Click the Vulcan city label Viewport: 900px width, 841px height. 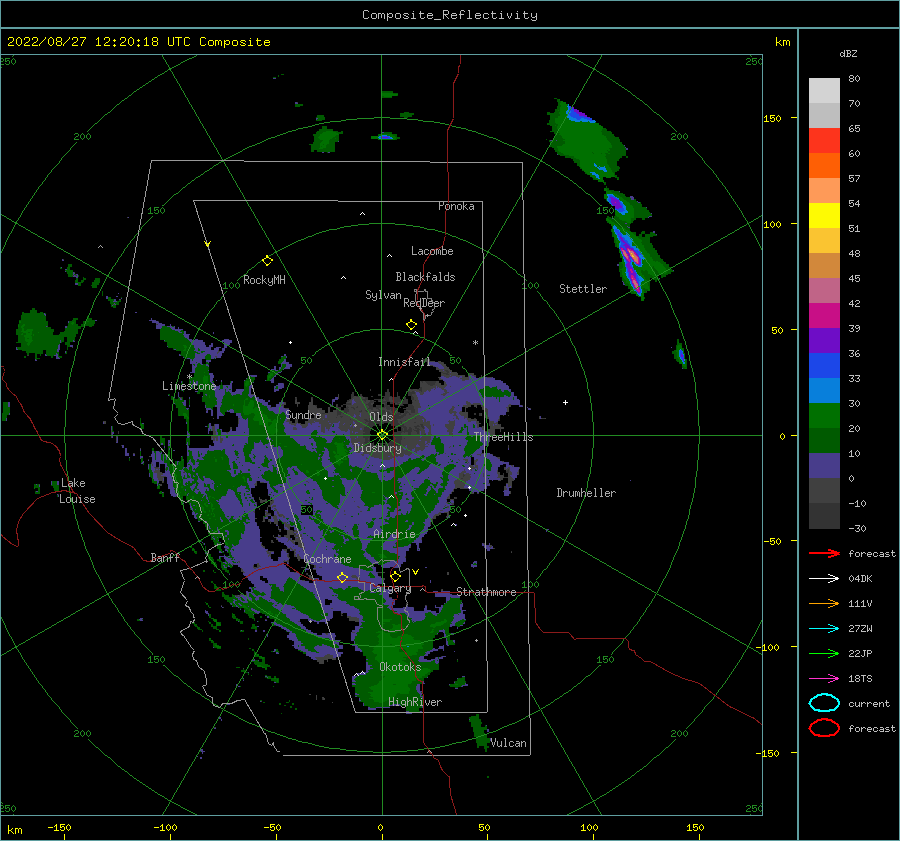click(x=509, y=743)
